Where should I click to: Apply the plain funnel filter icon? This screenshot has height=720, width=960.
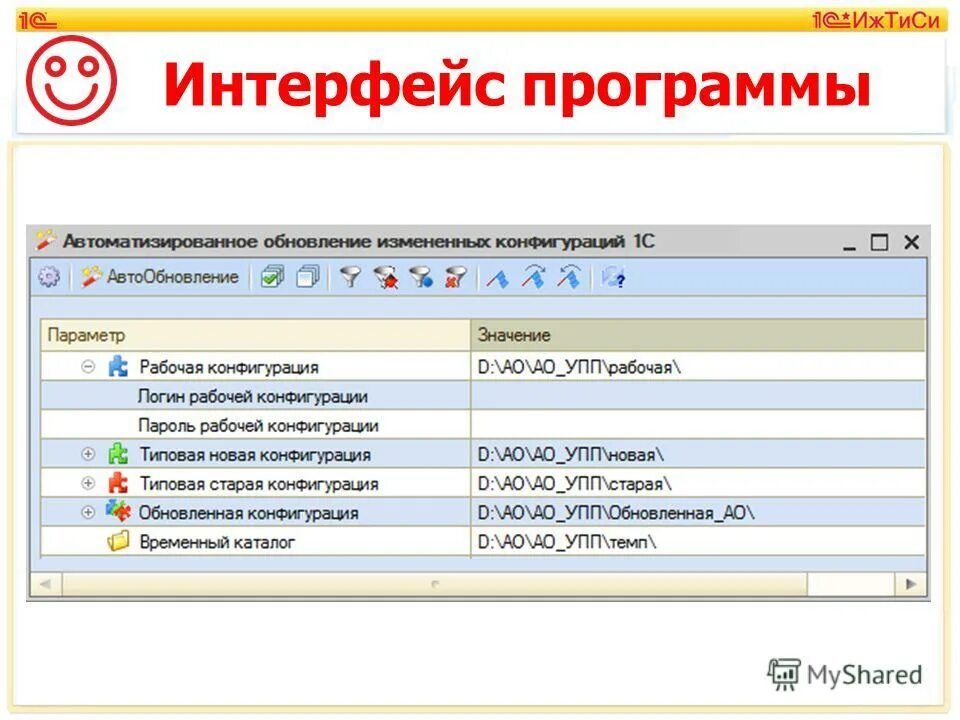coord(350,277)
